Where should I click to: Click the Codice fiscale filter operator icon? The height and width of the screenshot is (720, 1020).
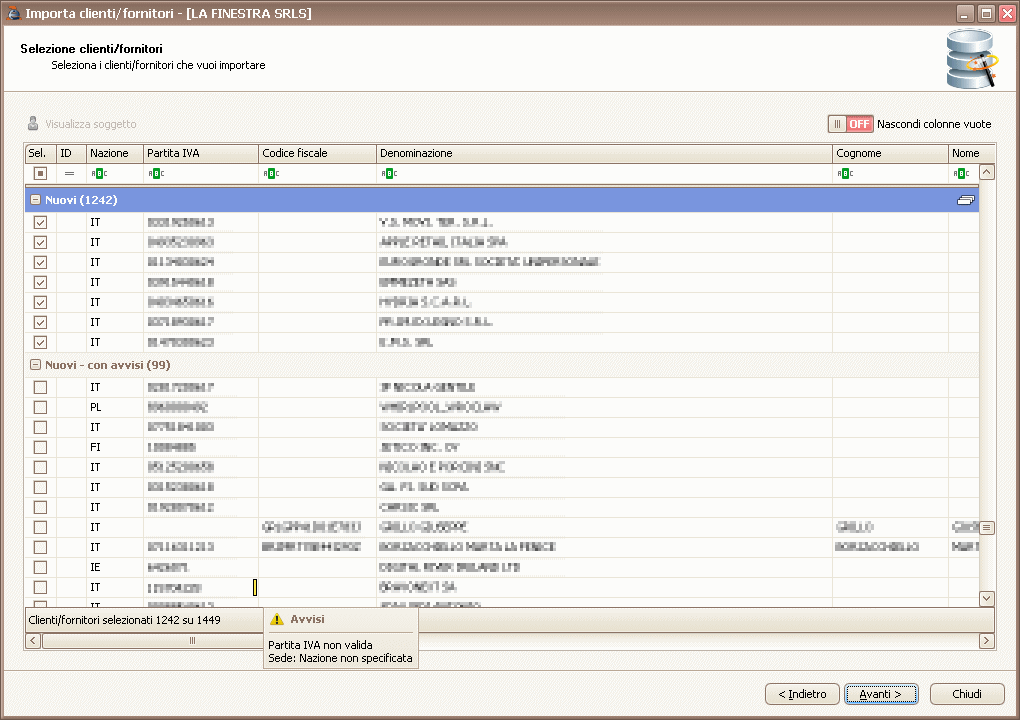(x=270, y=173)
